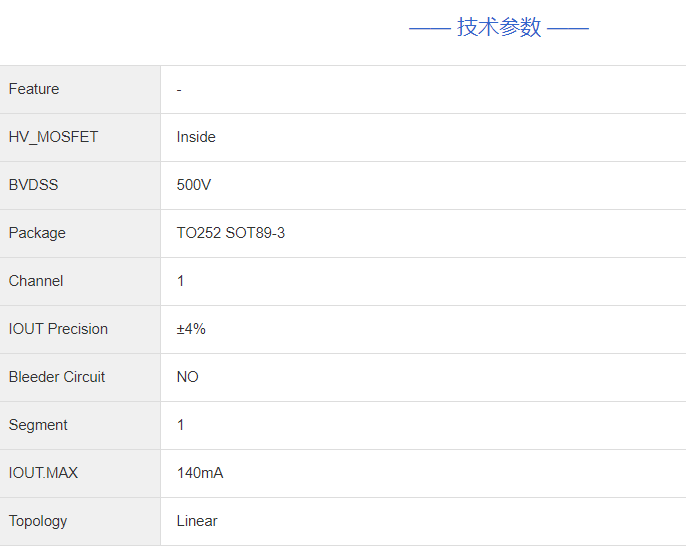
Task: Click the 500V BVDSS value
Action: (x=194, y=185)
